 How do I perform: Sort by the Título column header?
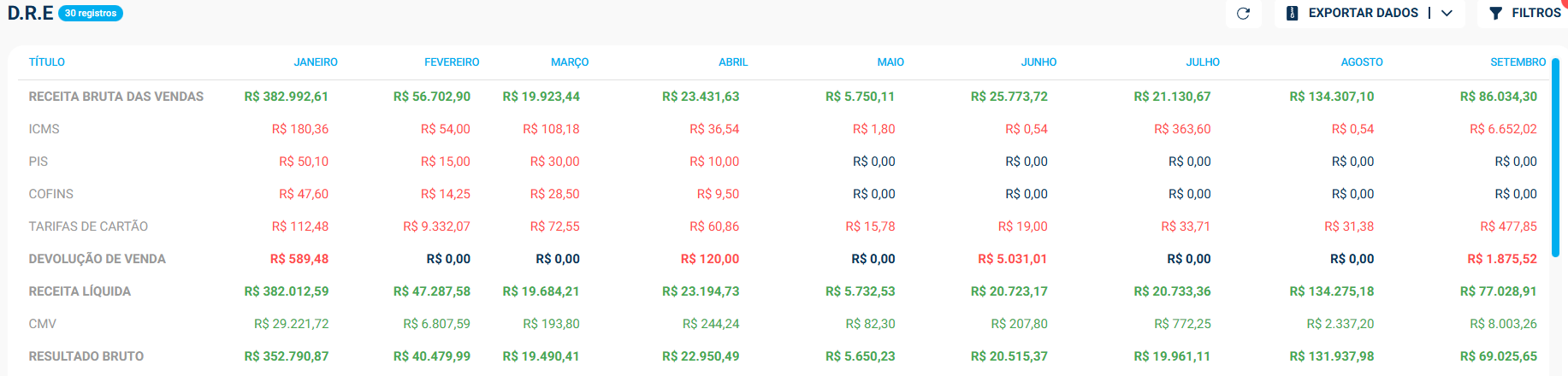47,62
